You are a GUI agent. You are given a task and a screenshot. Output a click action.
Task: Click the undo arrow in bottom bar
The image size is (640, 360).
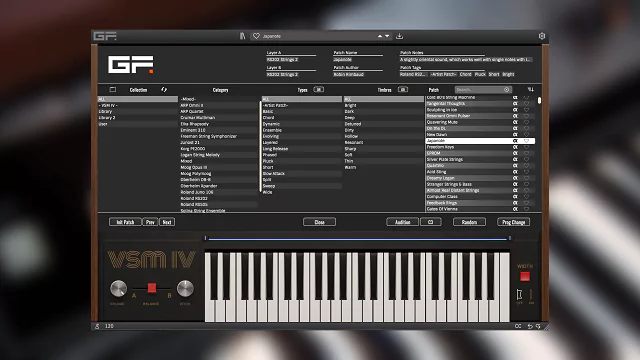[x=530, y=326]
